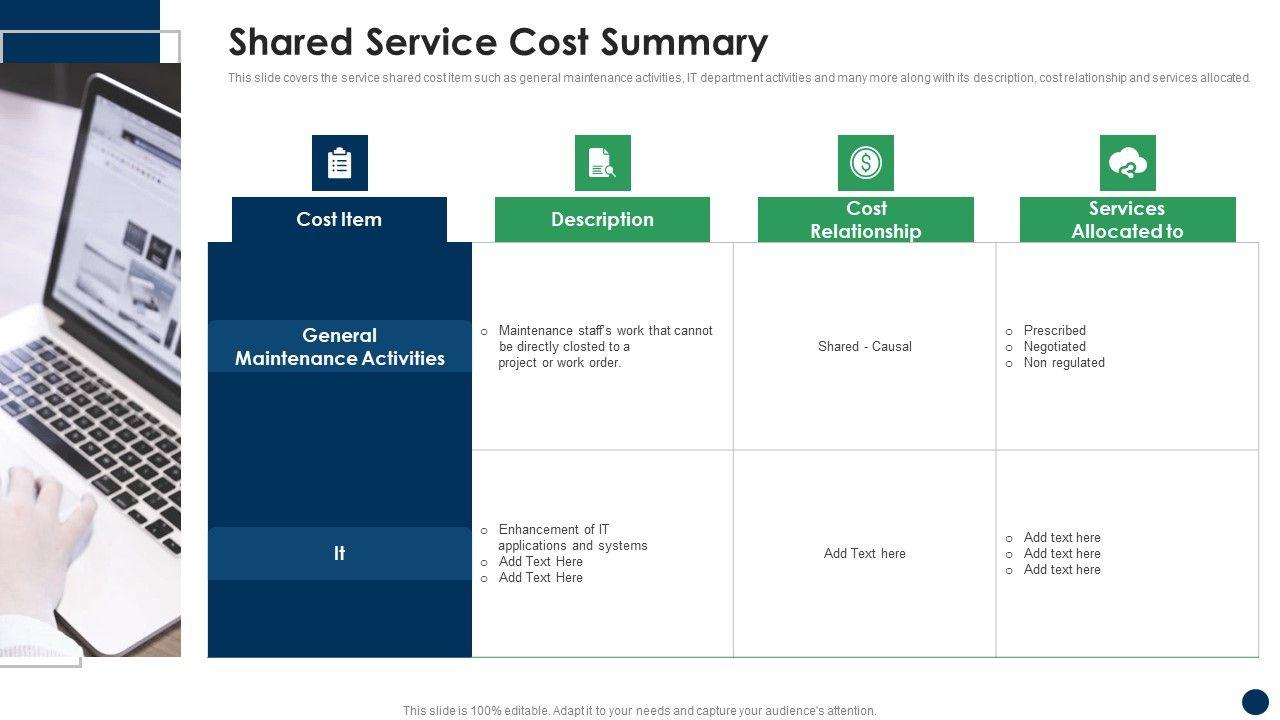This screenshot has height=720, width=1280.
Task: Click the slide is 100% editable footer text
Action: [x=640, y=711]
